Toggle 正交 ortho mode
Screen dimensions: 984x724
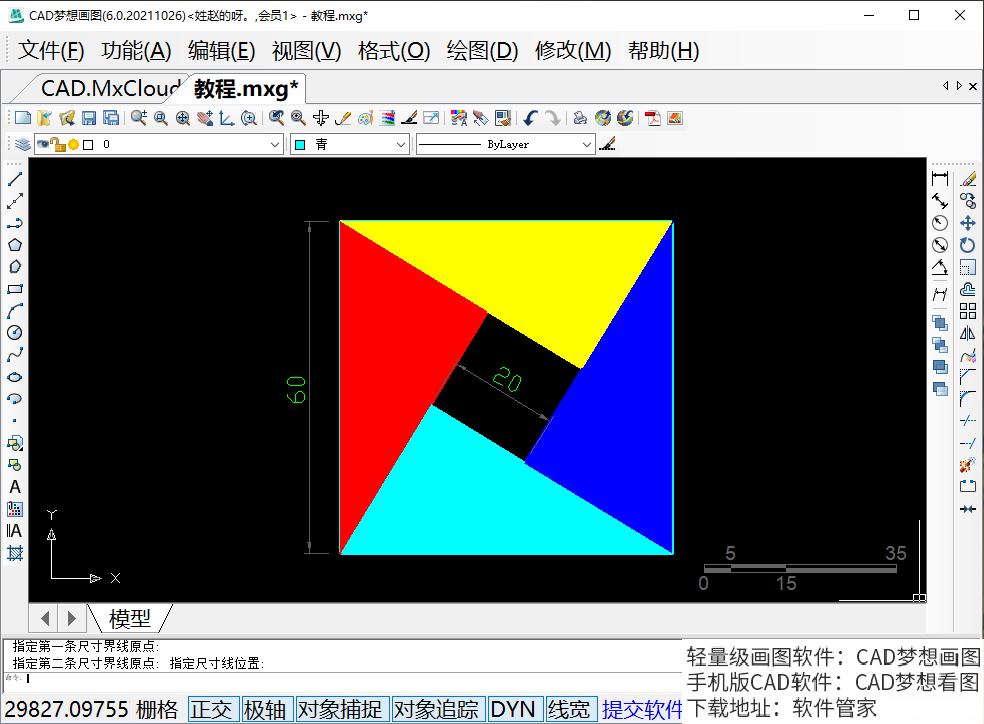[212, 710]
